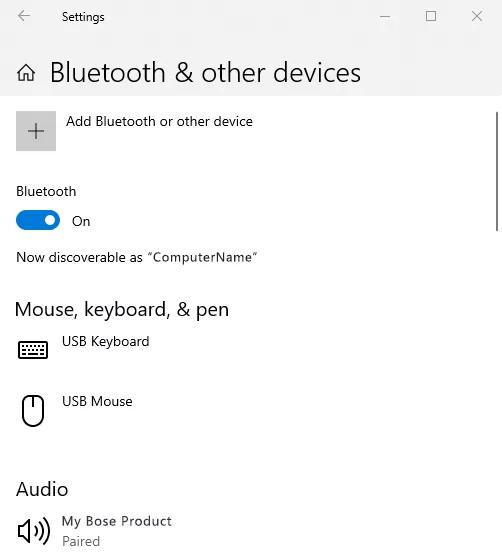Click the Settings window title
Screen dimensions: 502x558
(83, 17)
